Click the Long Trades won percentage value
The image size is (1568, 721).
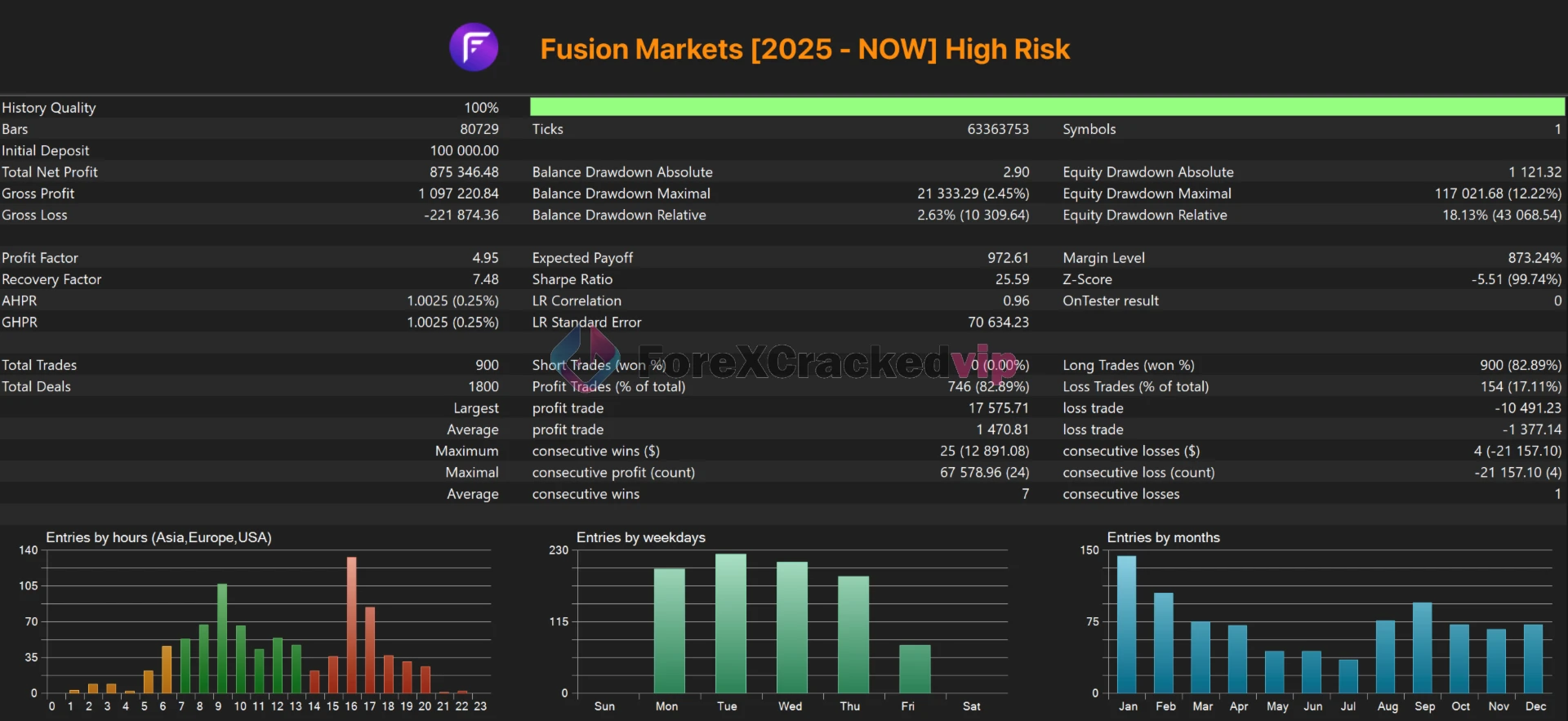1520,365
